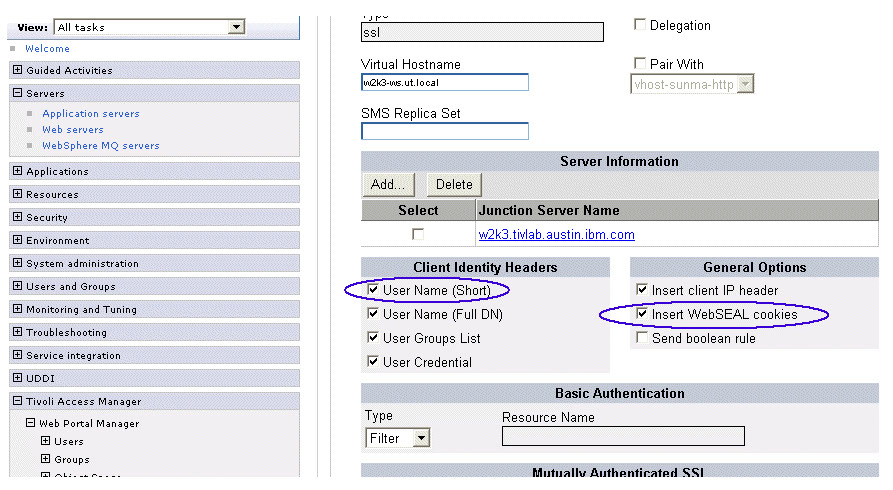Open Application servers link
The height and width of the screenshot is (490, 893).
[91, 113]
